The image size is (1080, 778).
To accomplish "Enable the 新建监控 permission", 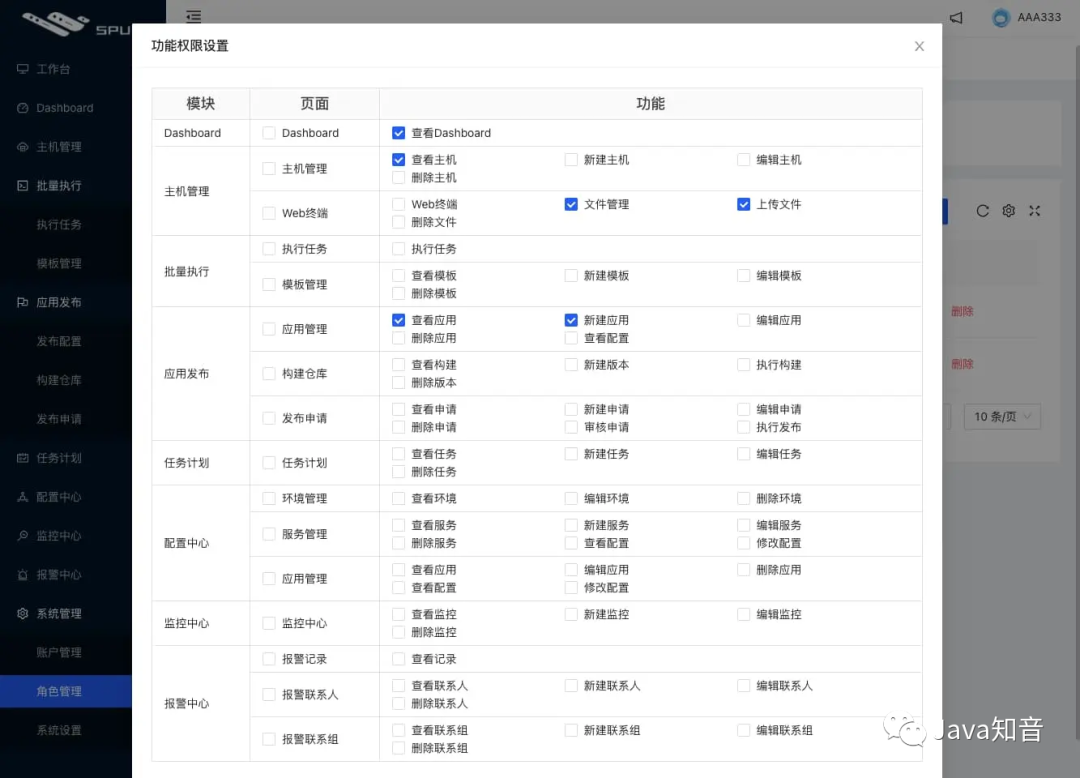I will click(571, 614).
